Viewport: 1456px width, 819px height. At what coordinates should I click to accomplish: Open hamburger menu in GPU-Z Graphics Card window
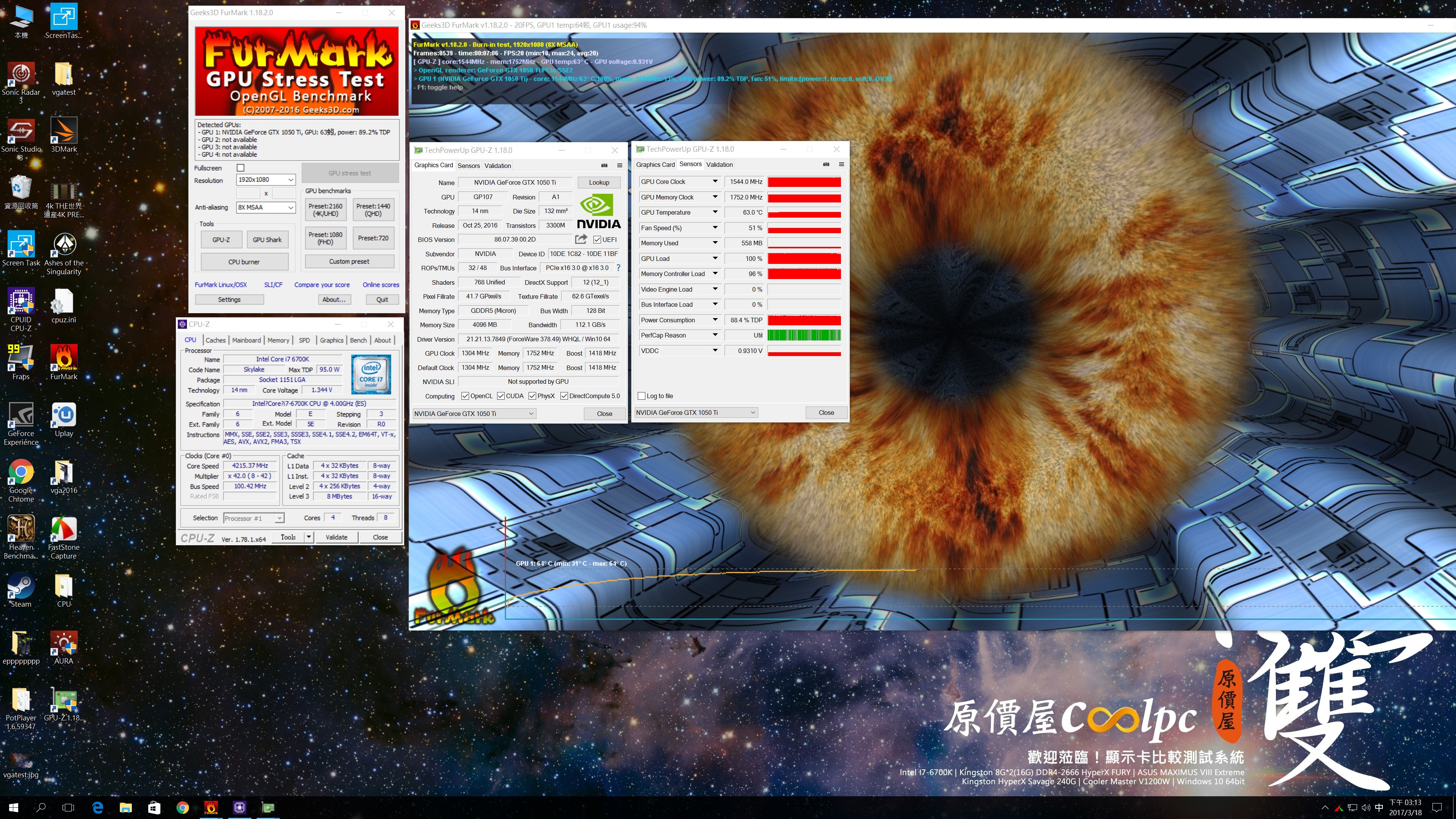(620, 166)
